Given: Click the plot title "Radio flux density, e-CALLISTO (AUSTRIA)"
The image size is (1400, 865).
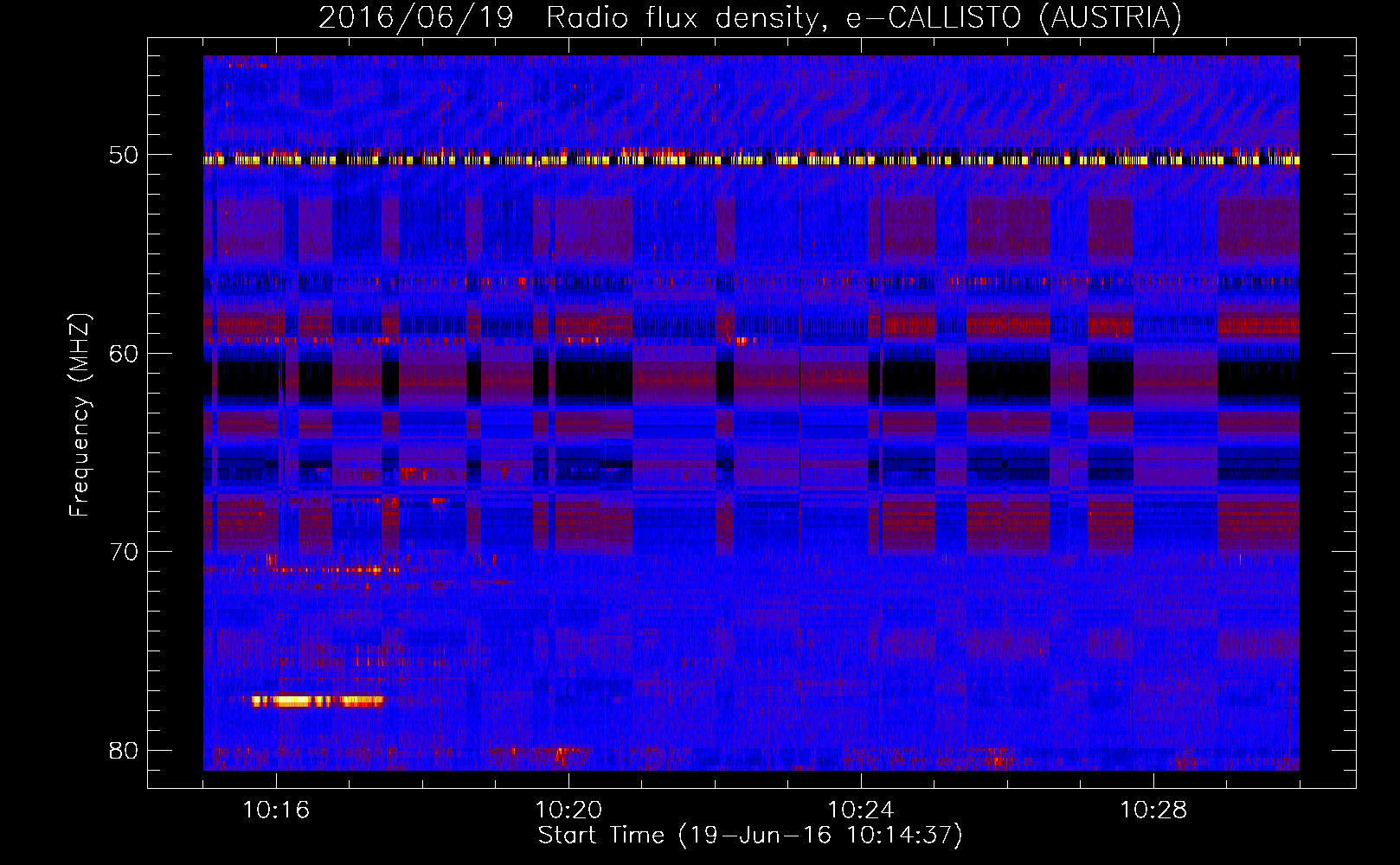Looking at the screenshot, I should coord(864,17).
